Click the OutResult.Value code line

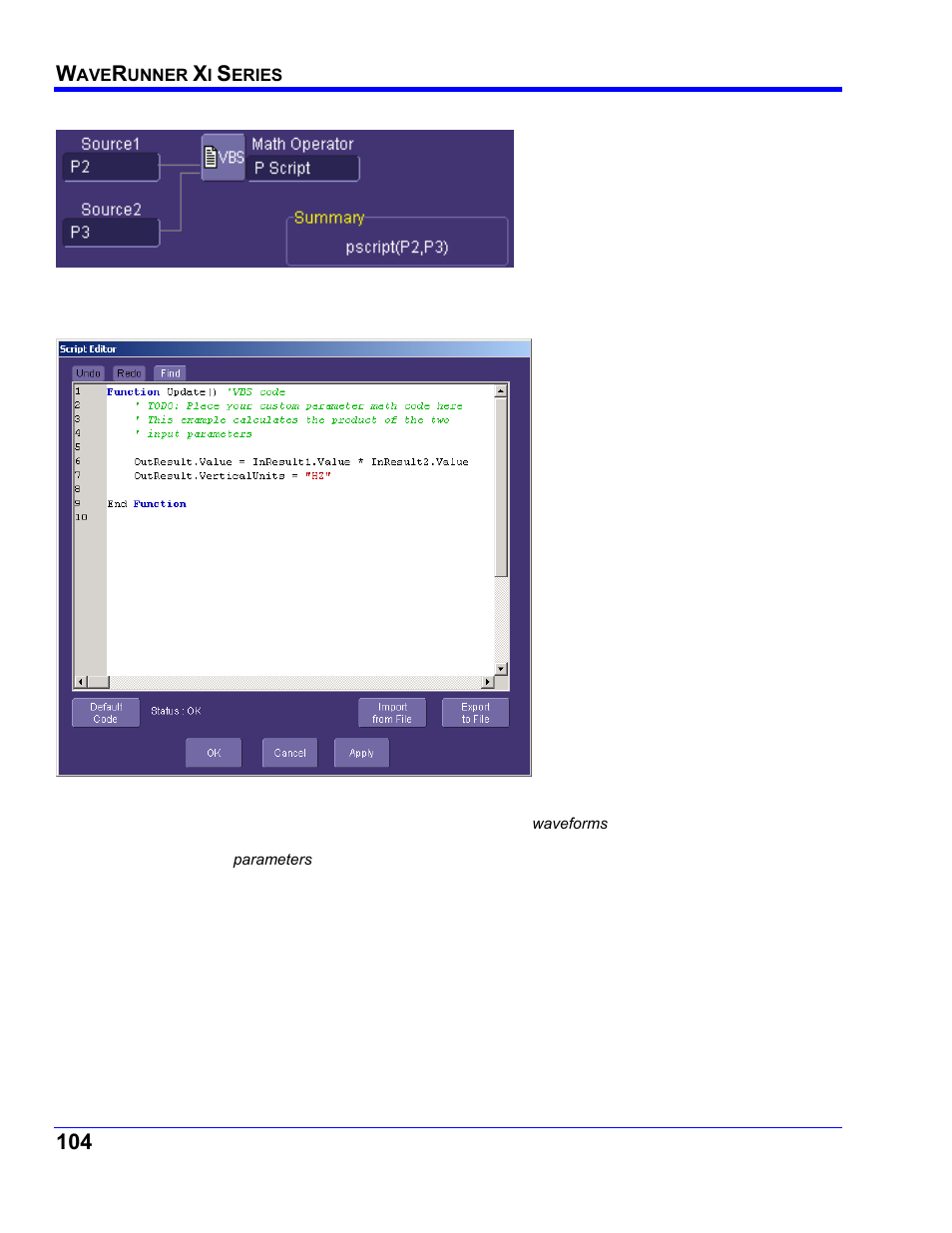[301, 462]
